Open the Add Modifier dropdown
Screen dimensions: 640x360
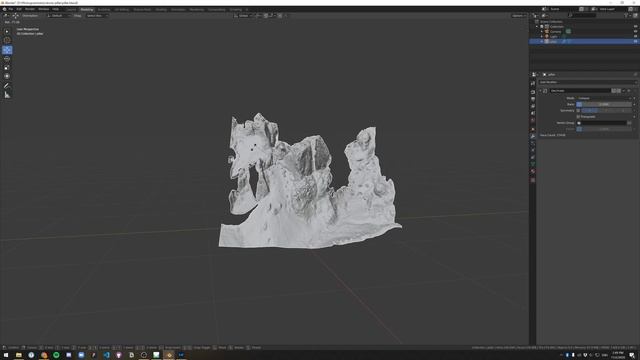coord(587,82)
